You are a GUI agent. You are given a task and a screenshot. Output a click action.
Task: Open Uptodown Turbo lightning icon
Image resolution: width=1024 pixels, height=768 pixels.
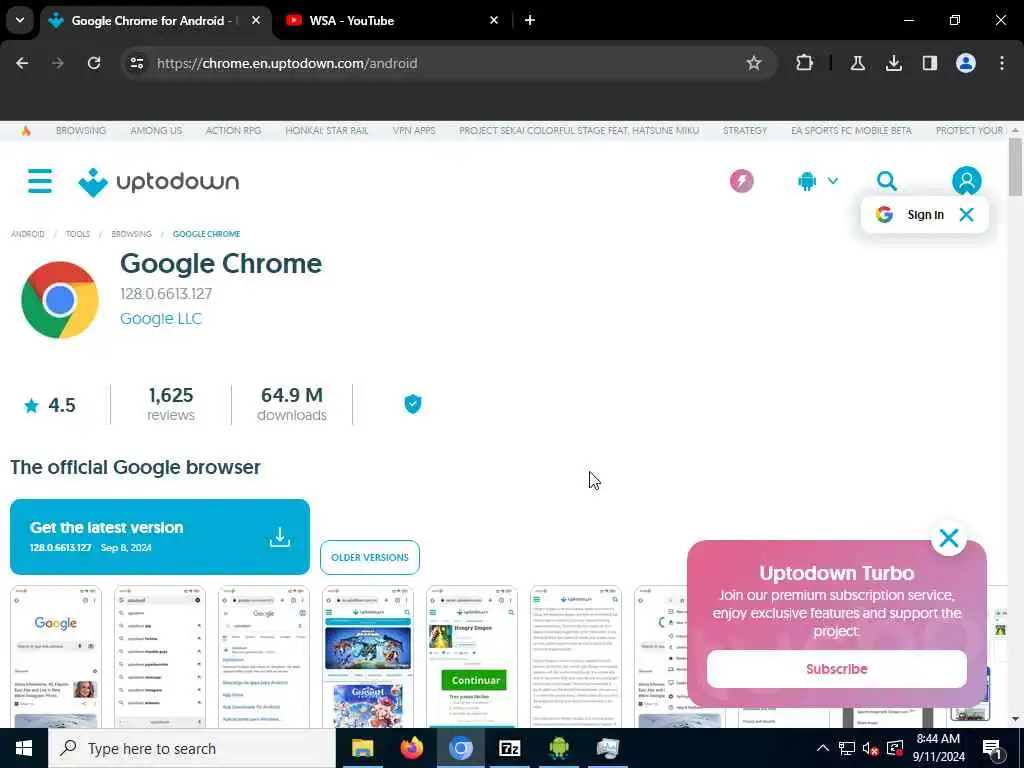click(x=741, y=181)
